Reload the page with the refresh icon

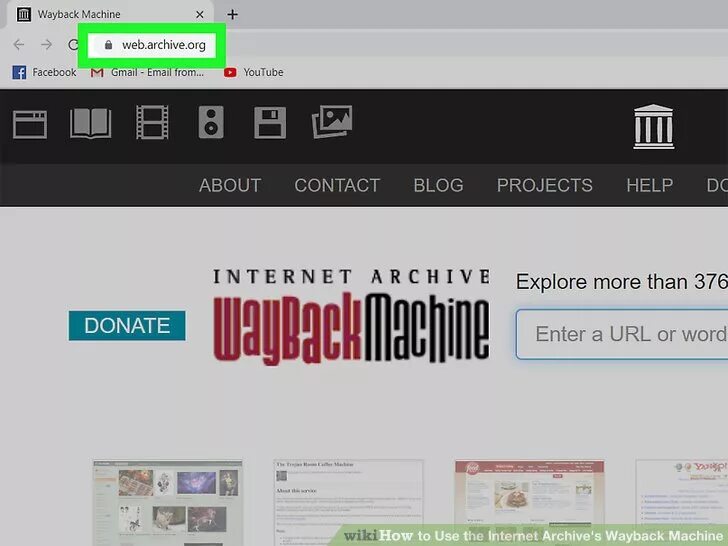click(73, 45)
